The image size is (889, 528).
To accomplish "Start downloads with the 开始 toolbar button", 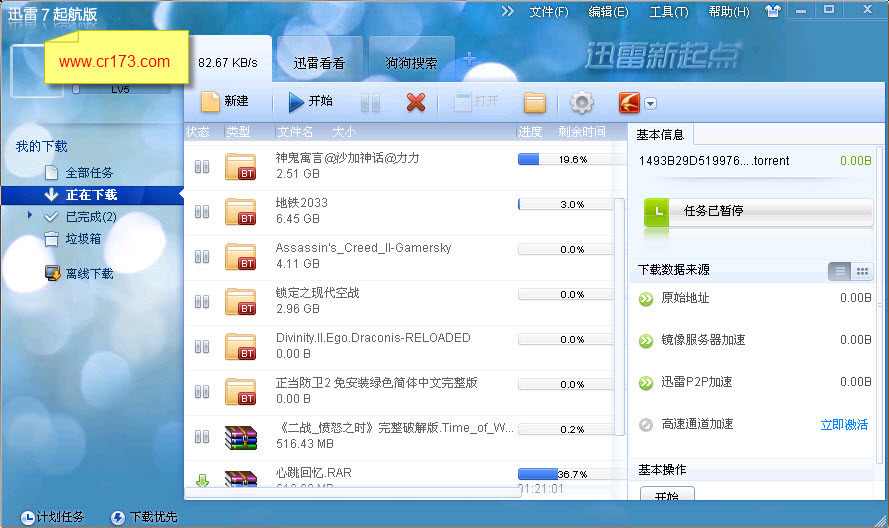I will (x=310, y=102).
